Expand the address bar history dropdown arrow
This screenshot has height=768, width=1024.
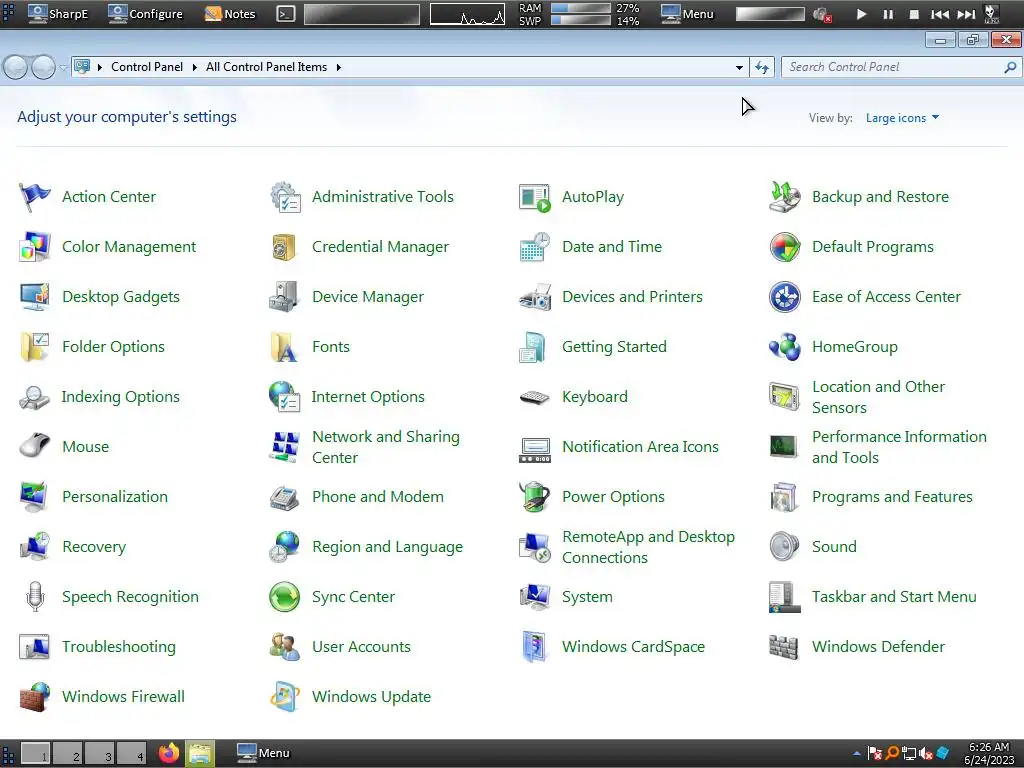(739, 67)
